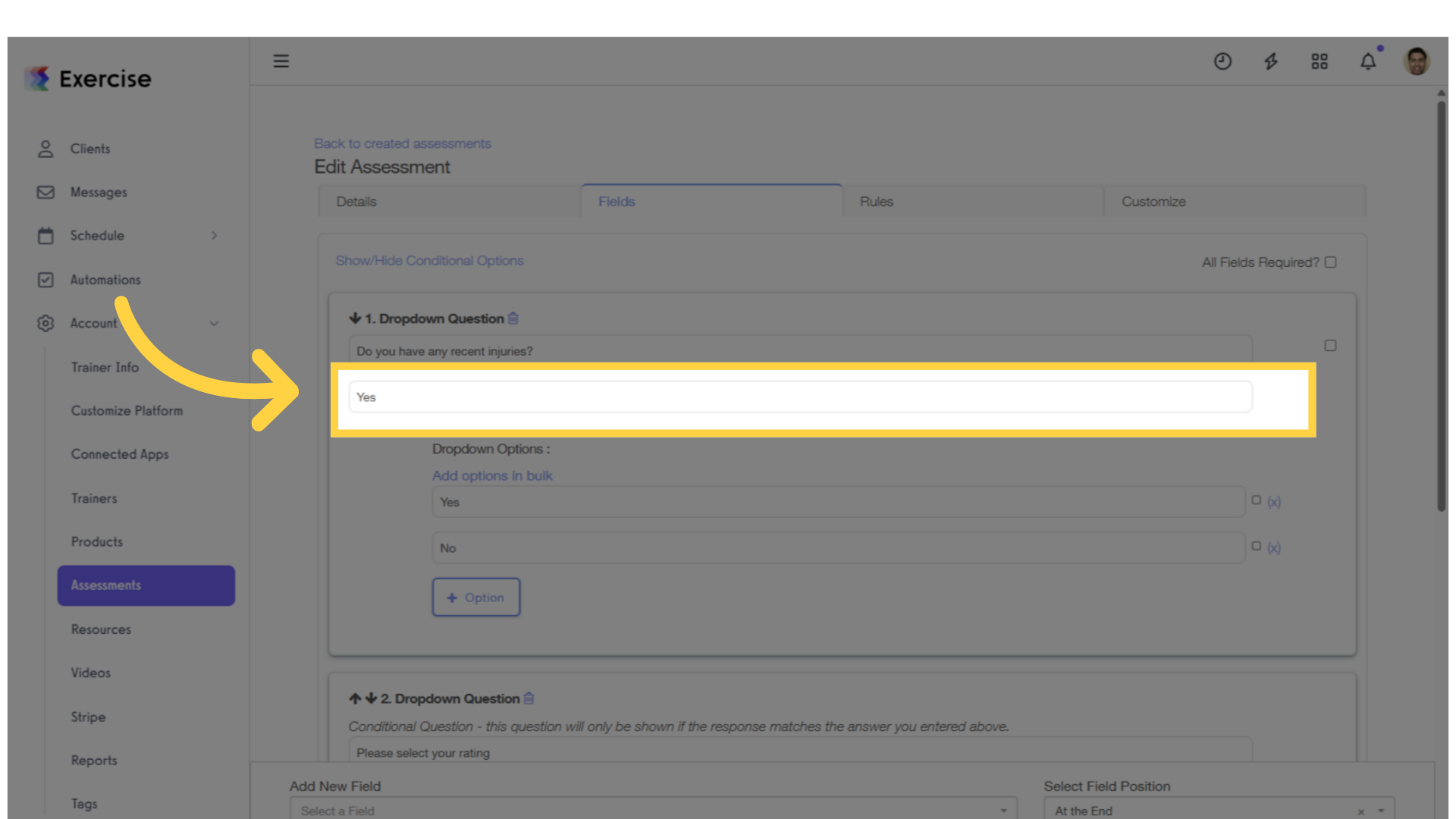Expand the Schedule submenu chevron
The image size is (1456, 819).
(x=214, y=236)
